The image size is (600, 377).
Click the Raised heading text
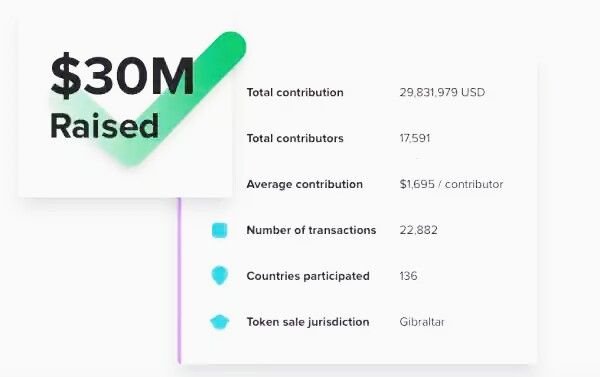[x=104, y=126]
